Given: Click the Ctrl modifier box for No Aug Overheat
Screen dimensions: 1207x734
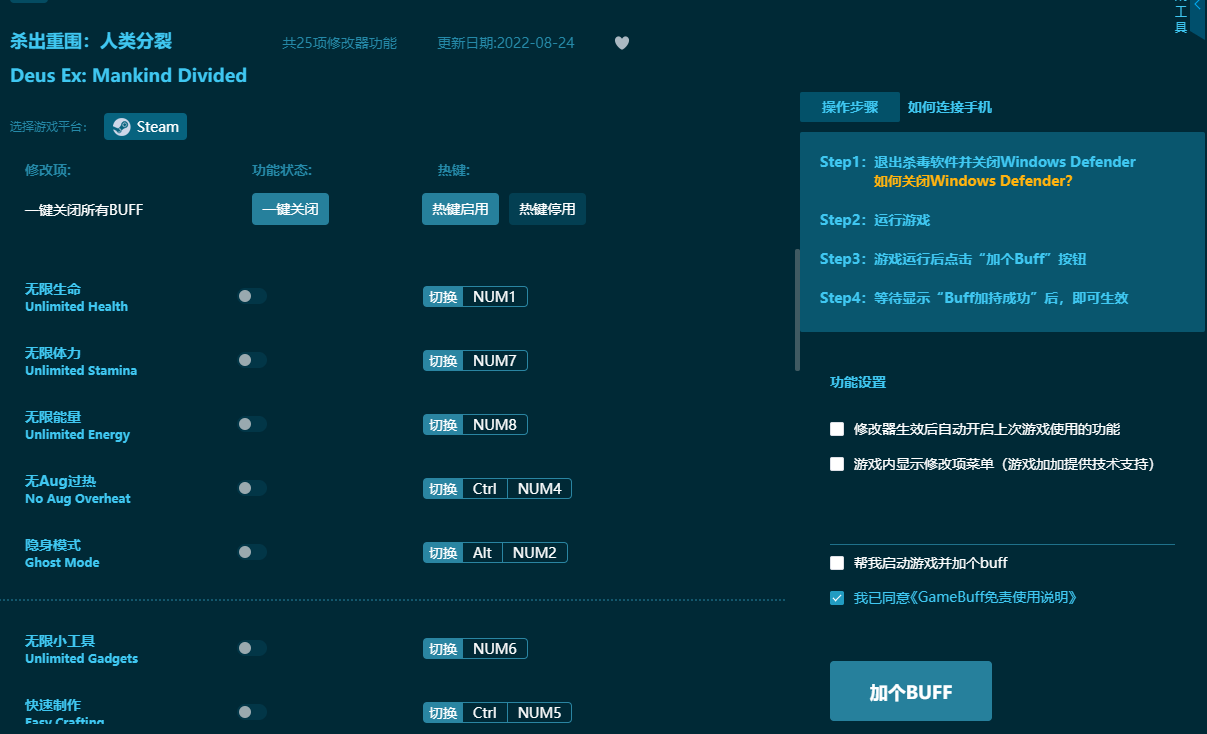Looking at the screenshot, I should point(485,488).
